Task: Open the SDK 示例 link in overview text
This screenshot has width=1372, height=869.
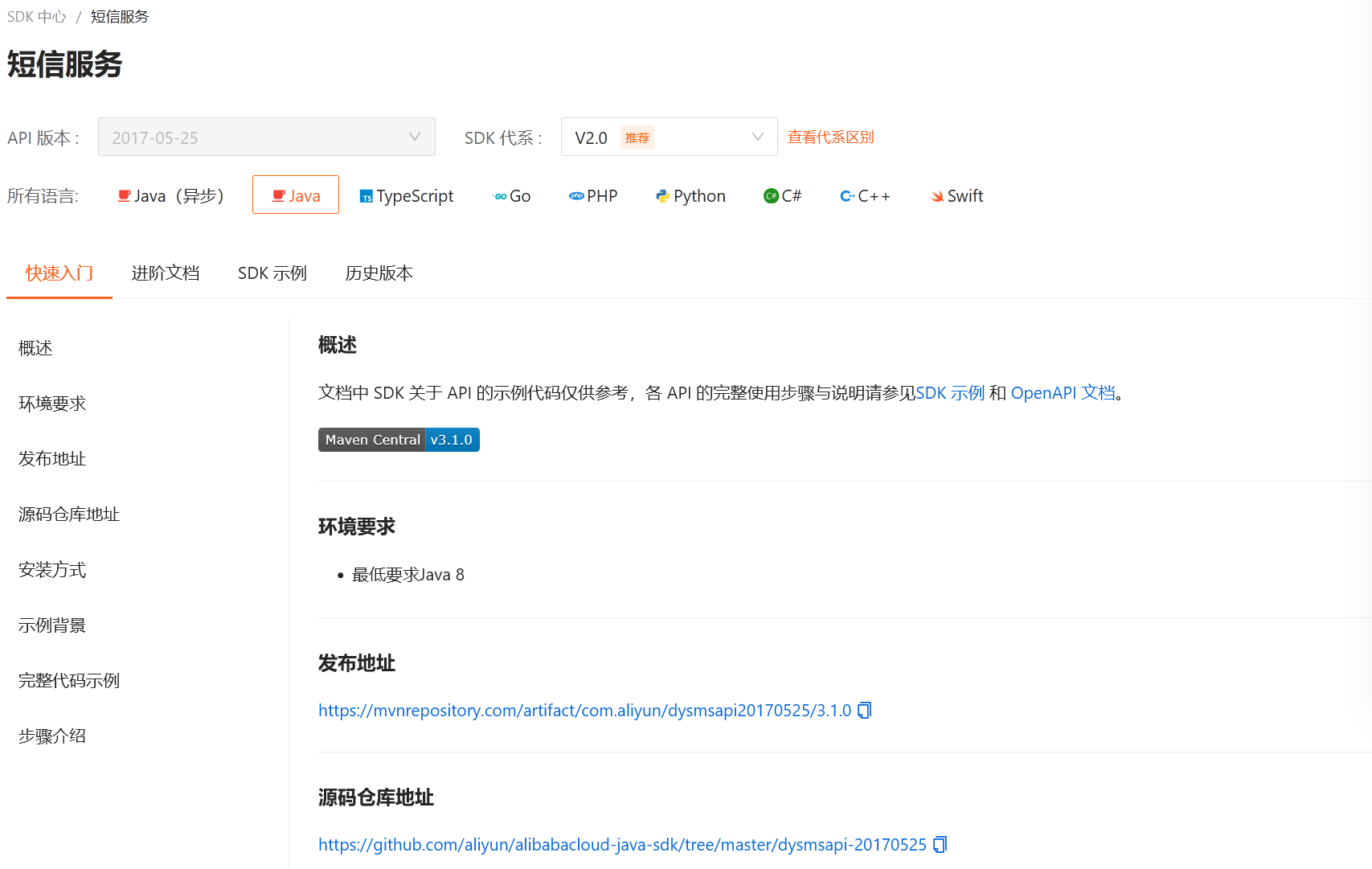Action: [x=950, y=392]
